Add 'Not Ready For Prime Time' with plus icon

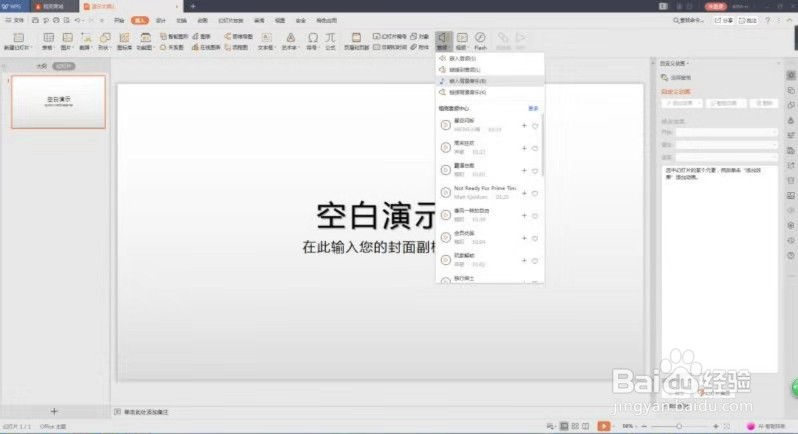click(524, 193)
